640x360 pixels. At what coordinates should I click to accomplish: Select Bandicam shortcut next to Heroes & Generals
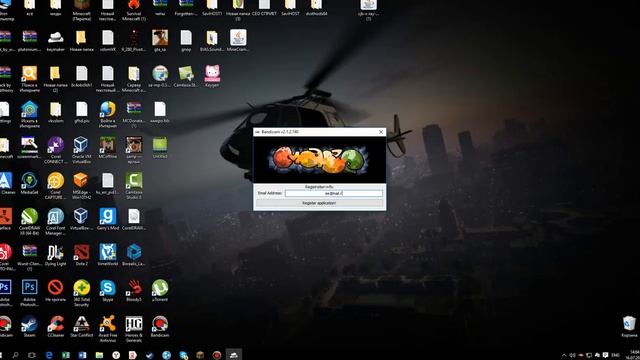pyautogui.click(x=160, y=327)
